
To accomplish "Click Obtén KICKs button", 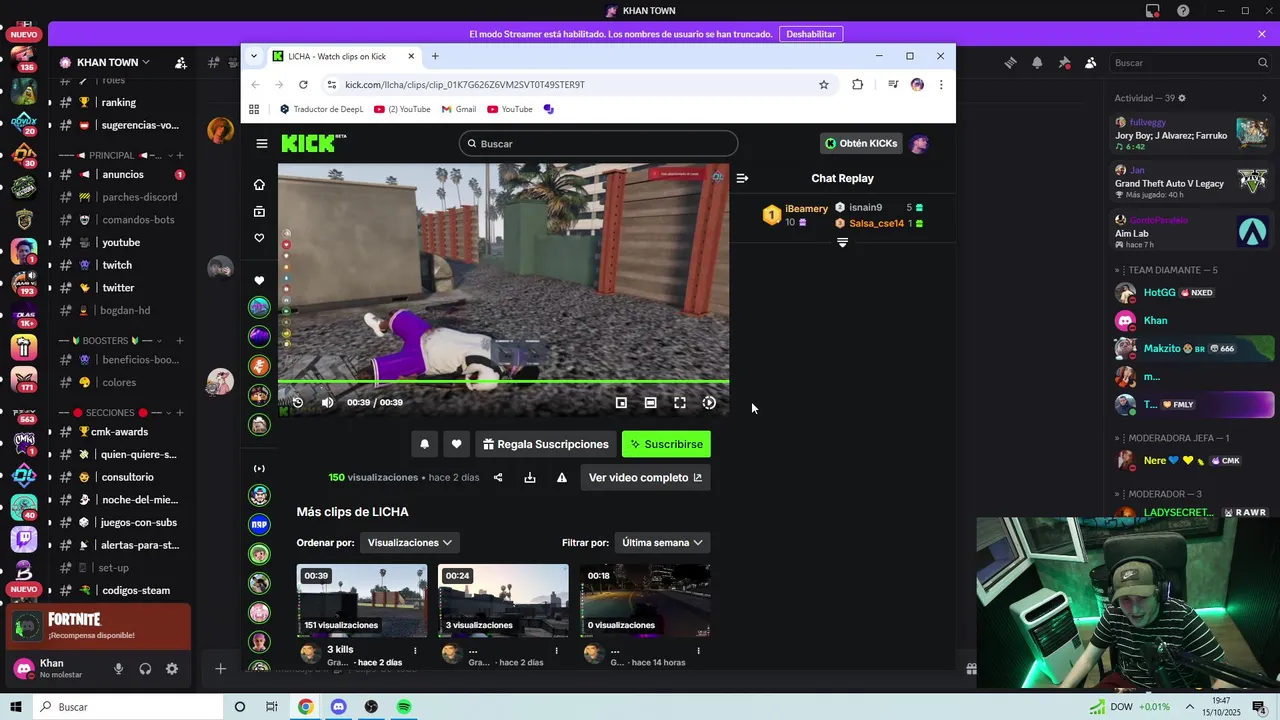I will tap(860, 143).
